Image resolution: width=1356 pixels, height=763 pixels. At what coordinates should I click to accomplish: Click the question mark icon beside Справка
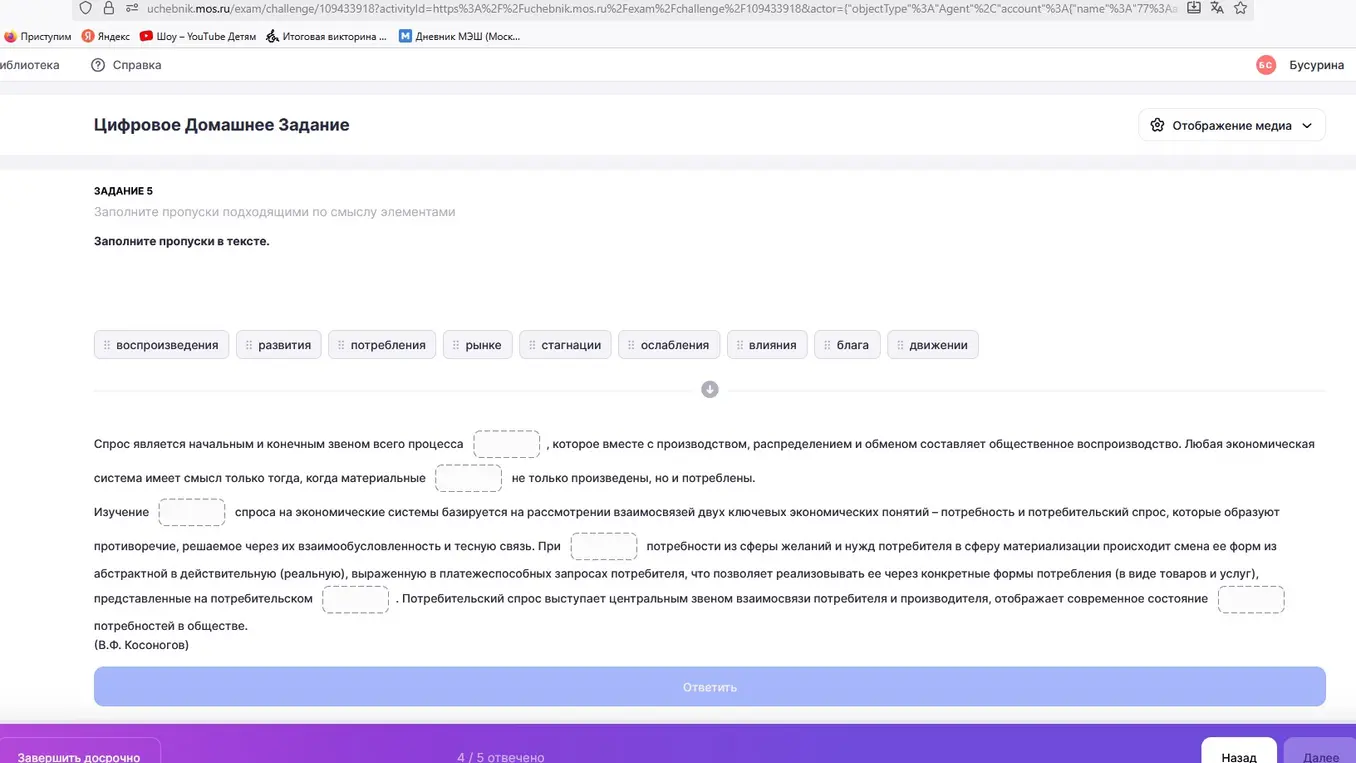98,65
